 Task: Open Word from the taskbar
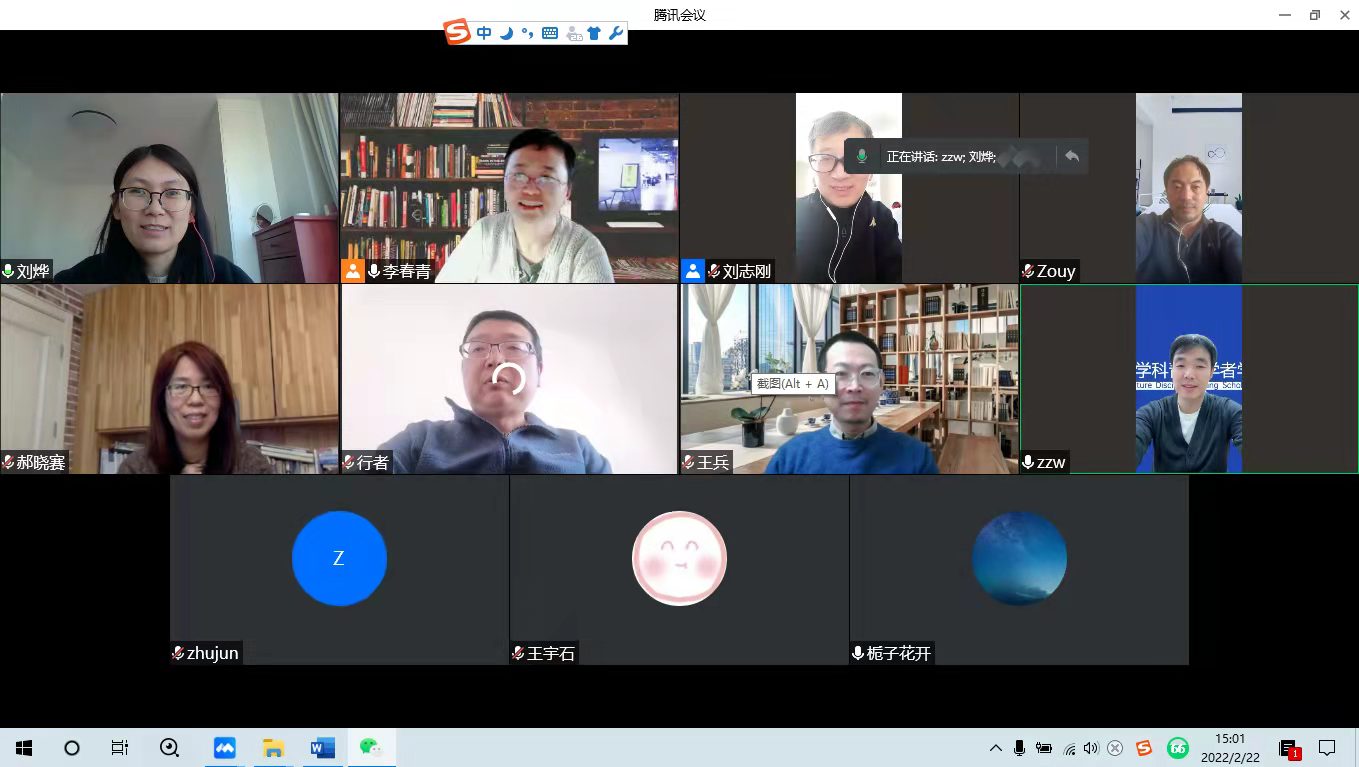click(322, 748)
